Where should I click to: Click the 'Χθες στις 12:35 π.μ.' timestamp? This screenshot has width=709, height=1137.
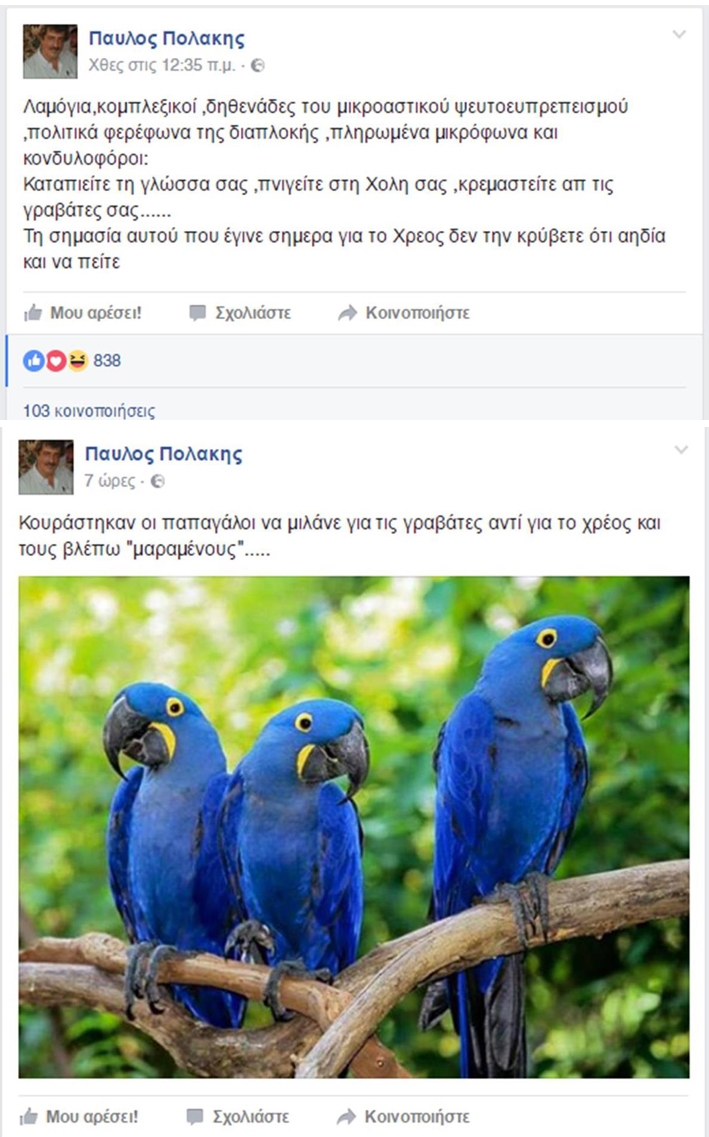point(162,65)
